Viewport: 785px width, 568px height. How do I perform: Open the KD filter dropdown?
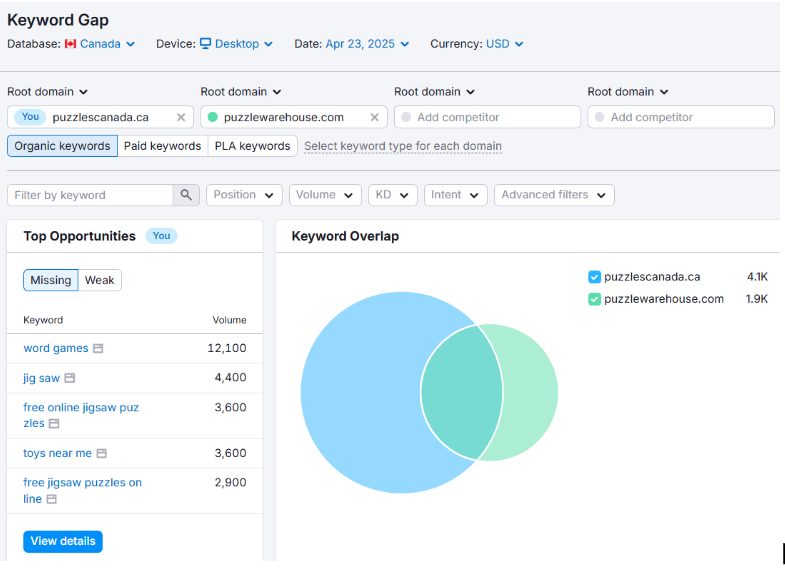pyautogui.click(x=392, y=195)
